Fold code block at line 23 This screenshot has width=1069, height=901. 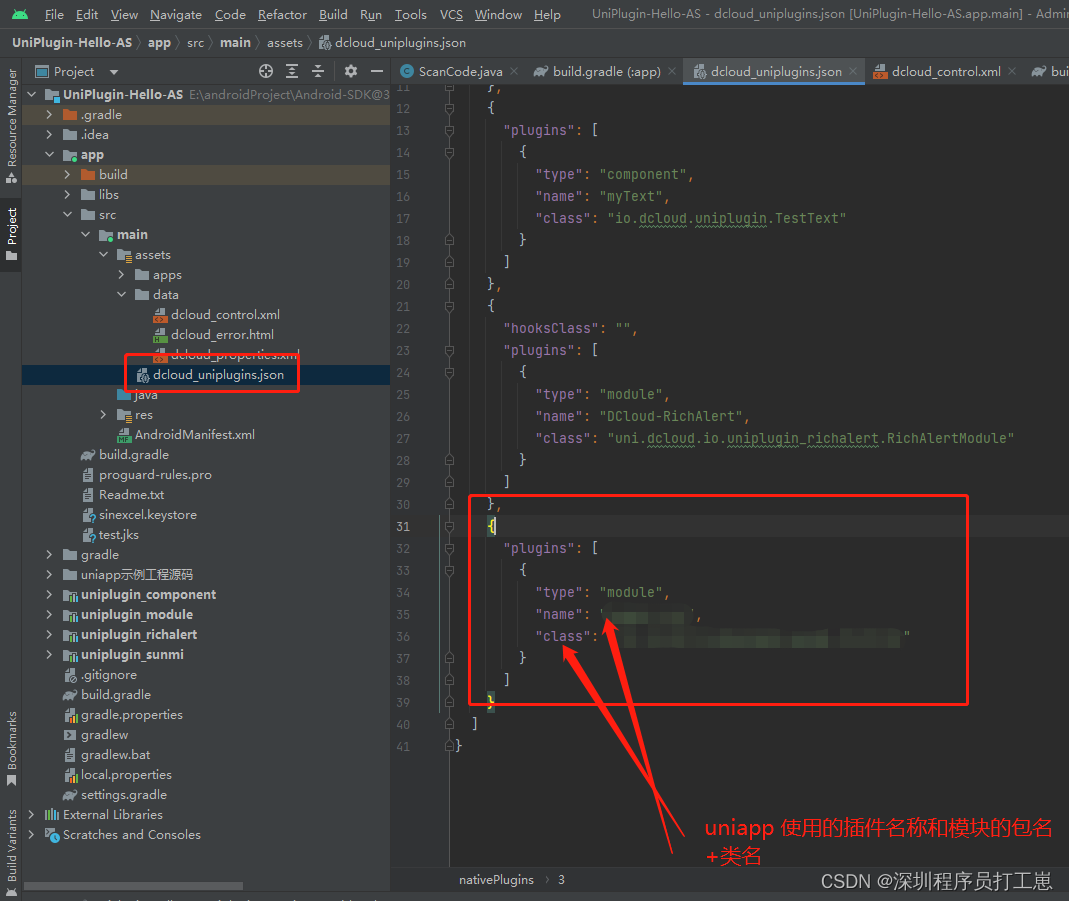click(449, 350)
